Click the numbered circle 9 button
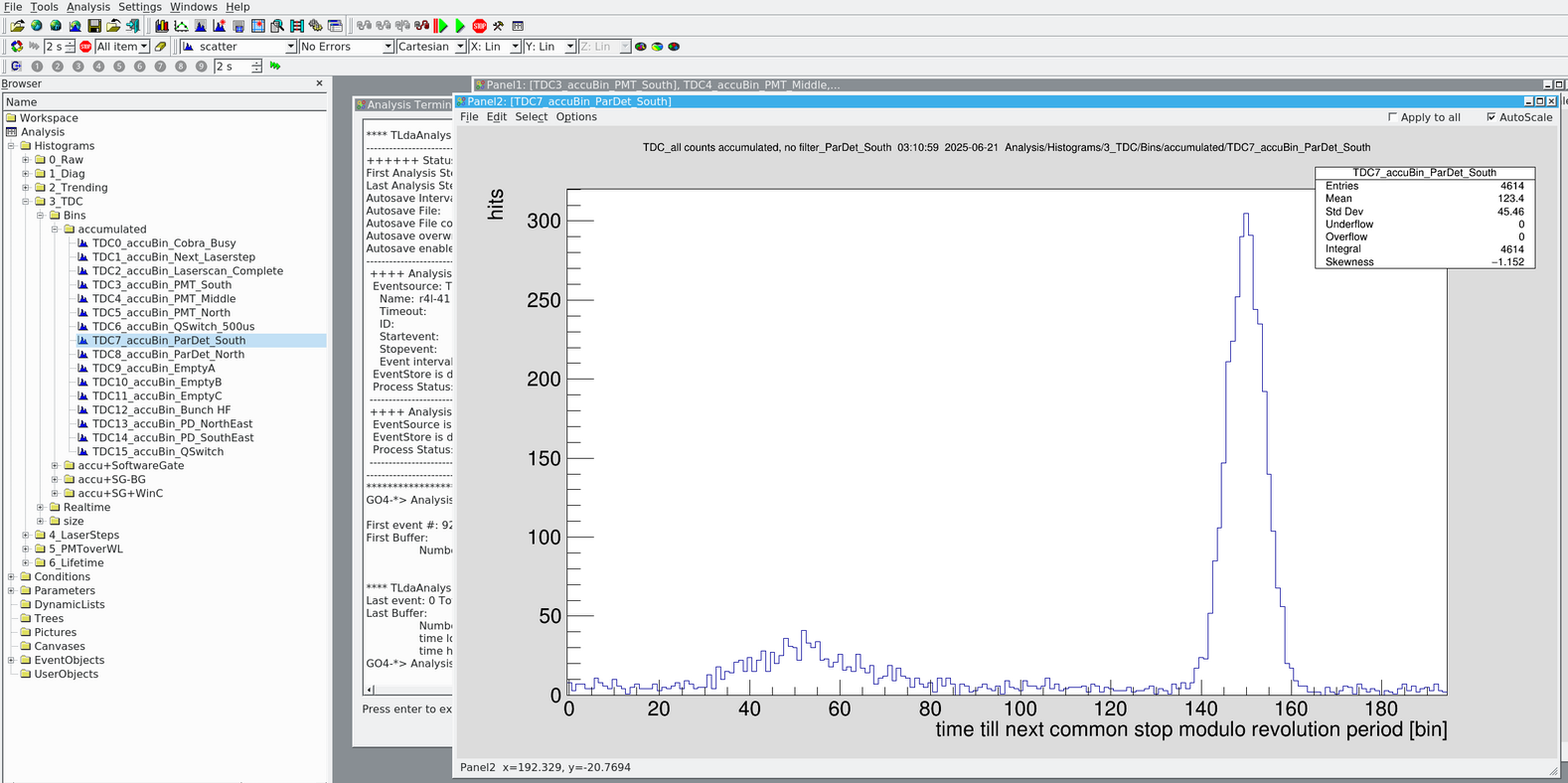 (x=201, y=66)
